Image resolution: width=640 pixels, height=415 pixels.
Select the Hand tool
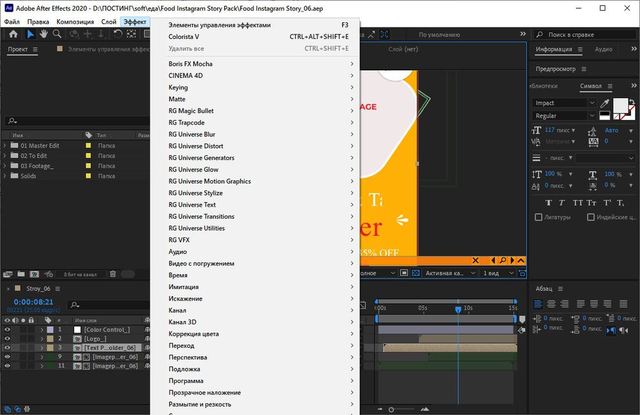pyautogui.click(x=44, y=33)
